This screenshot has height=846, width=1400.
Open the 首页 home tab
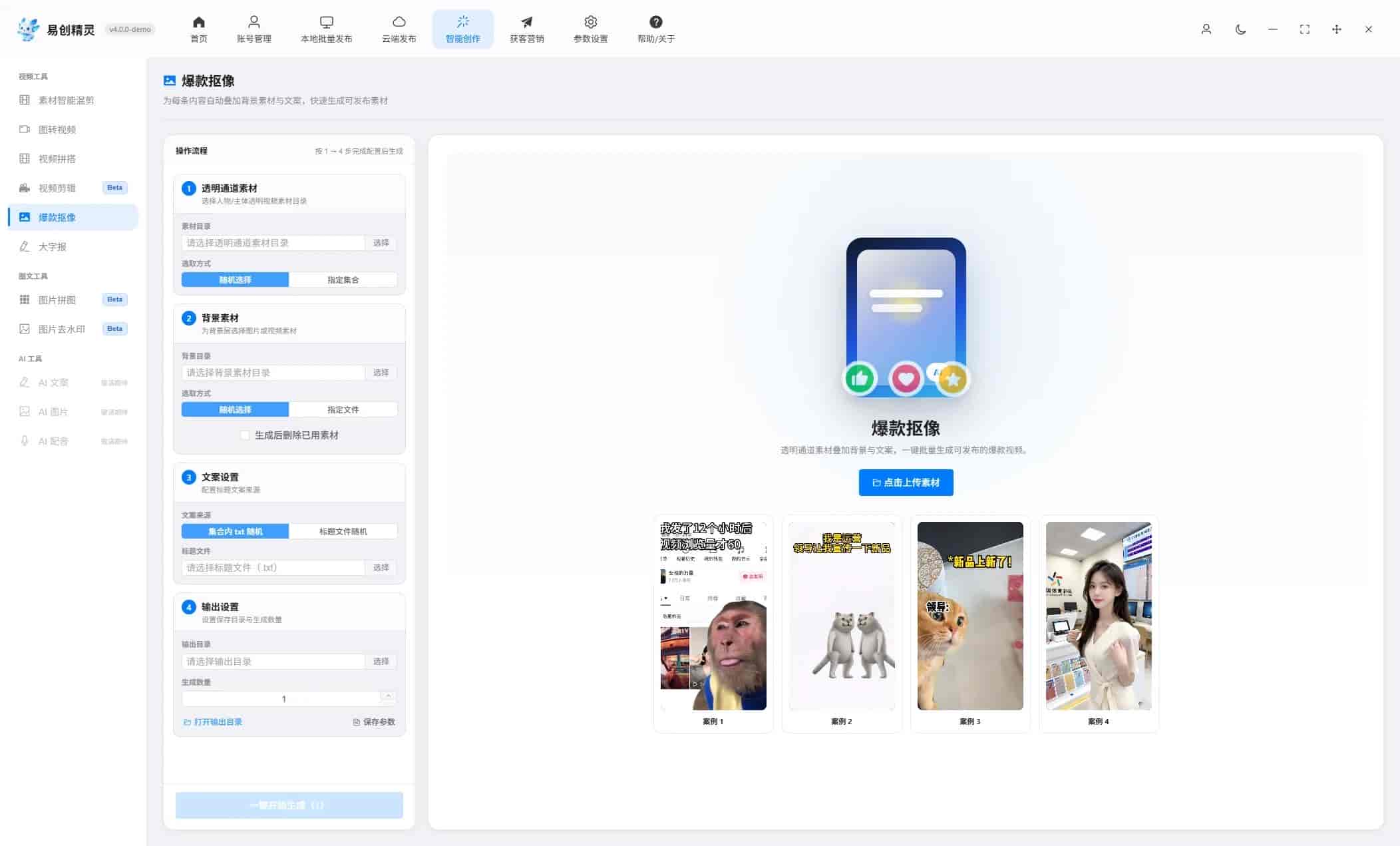(198, 29)
